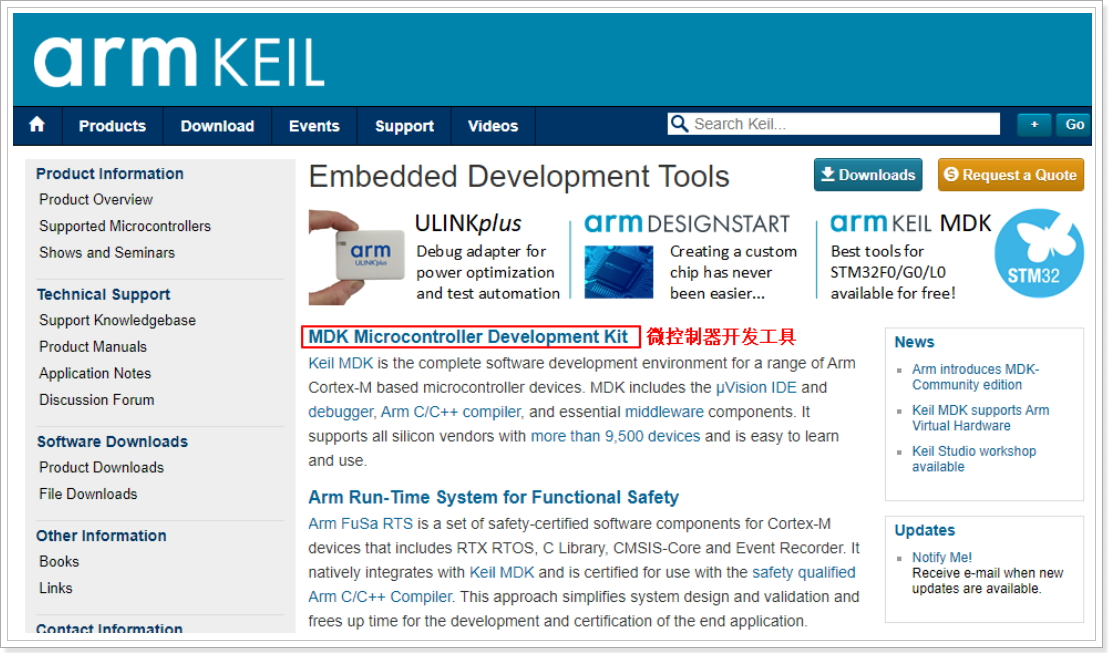Click the Updates panel heading

click(924, 530)
